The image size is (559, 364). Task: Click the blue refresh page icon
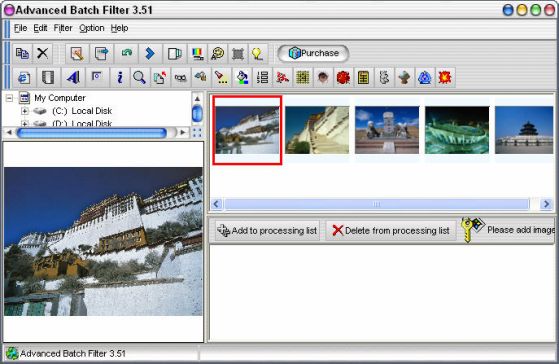(24, 77)
